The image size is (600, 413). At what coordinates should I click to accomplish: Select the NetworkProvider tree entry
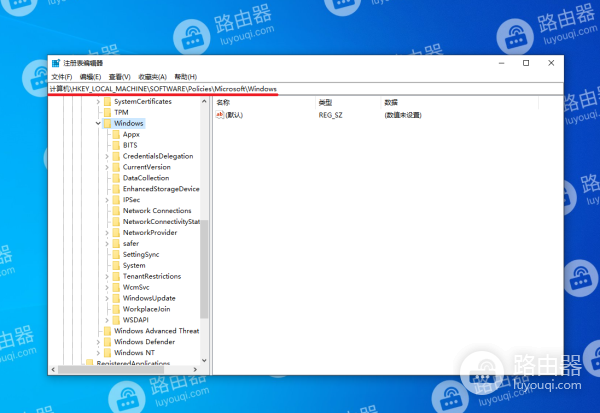tap(150, 233)
